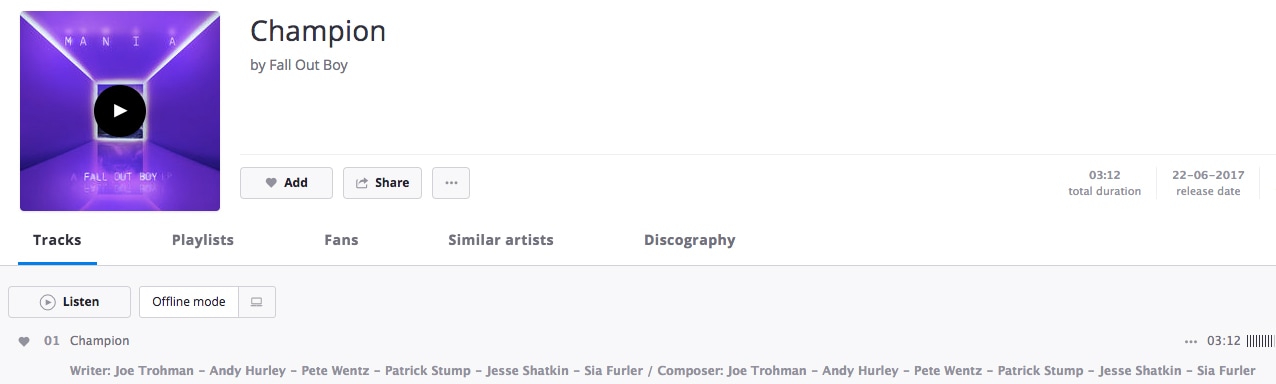Click the MANIA album cover thumbnail

coord(120,111)
